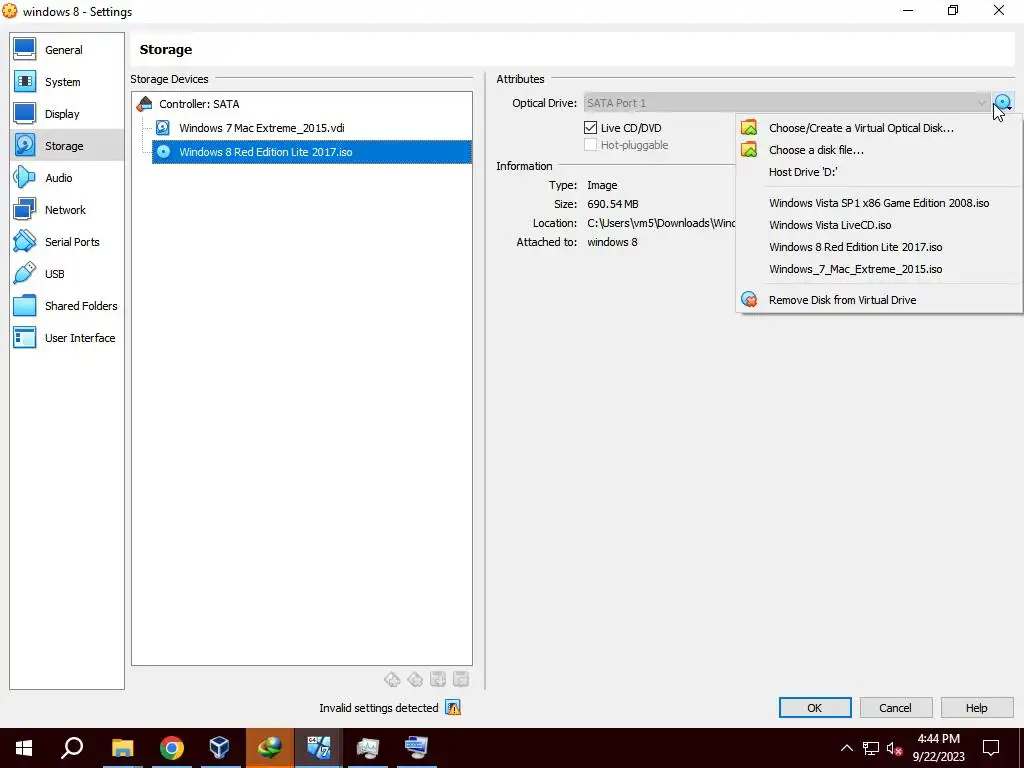Open the Shared Folders settings category
Screen dimensions: 1024x768
coord(67,306)
